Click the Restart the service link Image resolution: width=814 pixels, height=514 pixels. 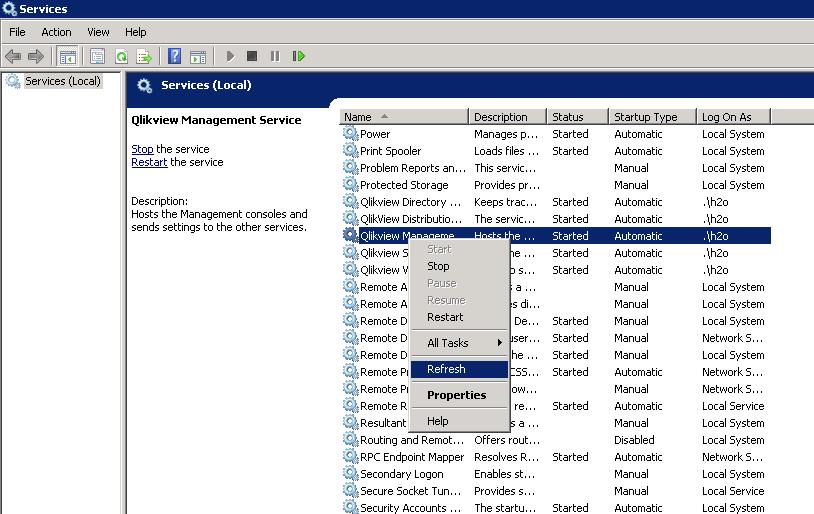(149, 162)
